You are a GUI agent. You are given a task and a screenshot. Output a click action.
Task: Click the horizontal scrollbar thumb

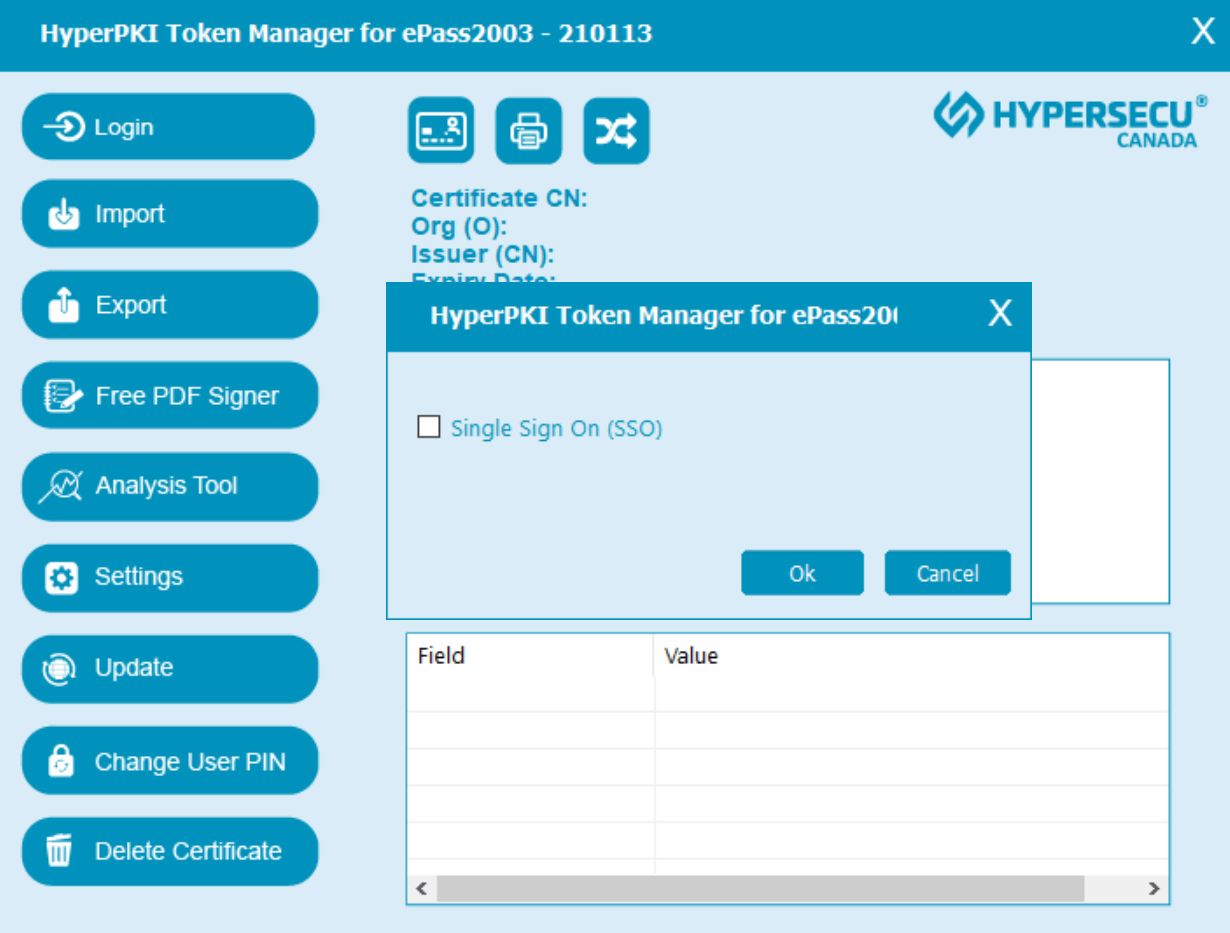pos(760,888)
